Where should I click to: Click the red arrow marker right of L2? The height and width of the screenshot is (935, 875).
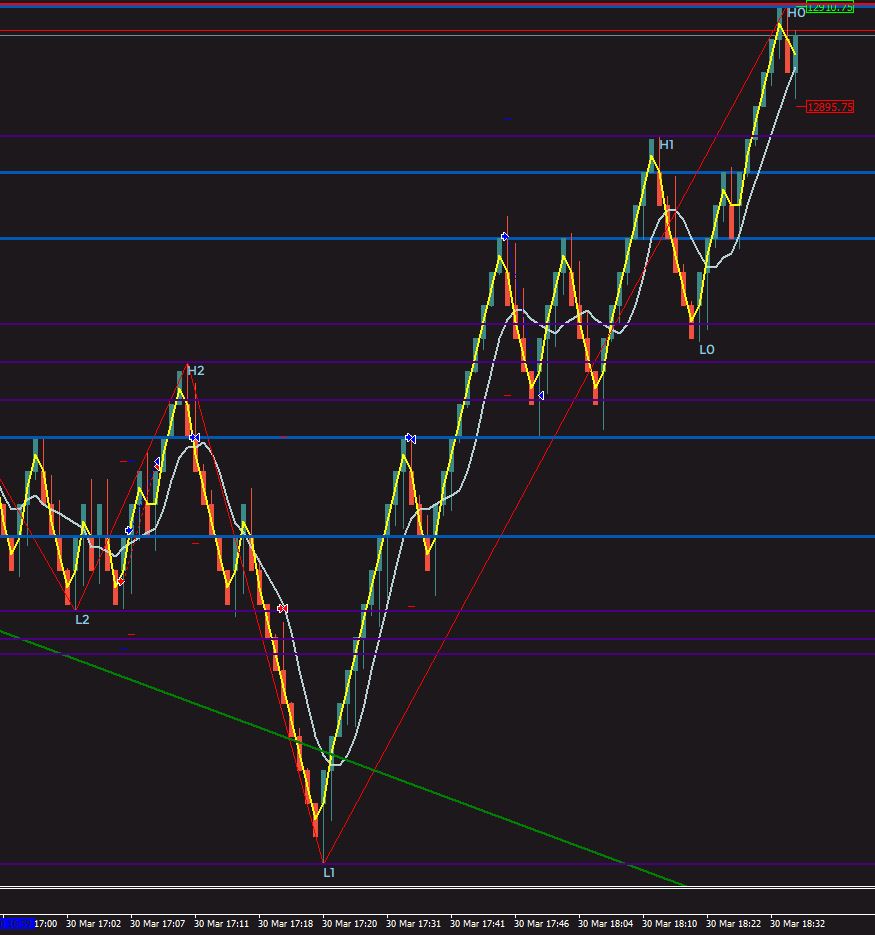click(120, 581)
